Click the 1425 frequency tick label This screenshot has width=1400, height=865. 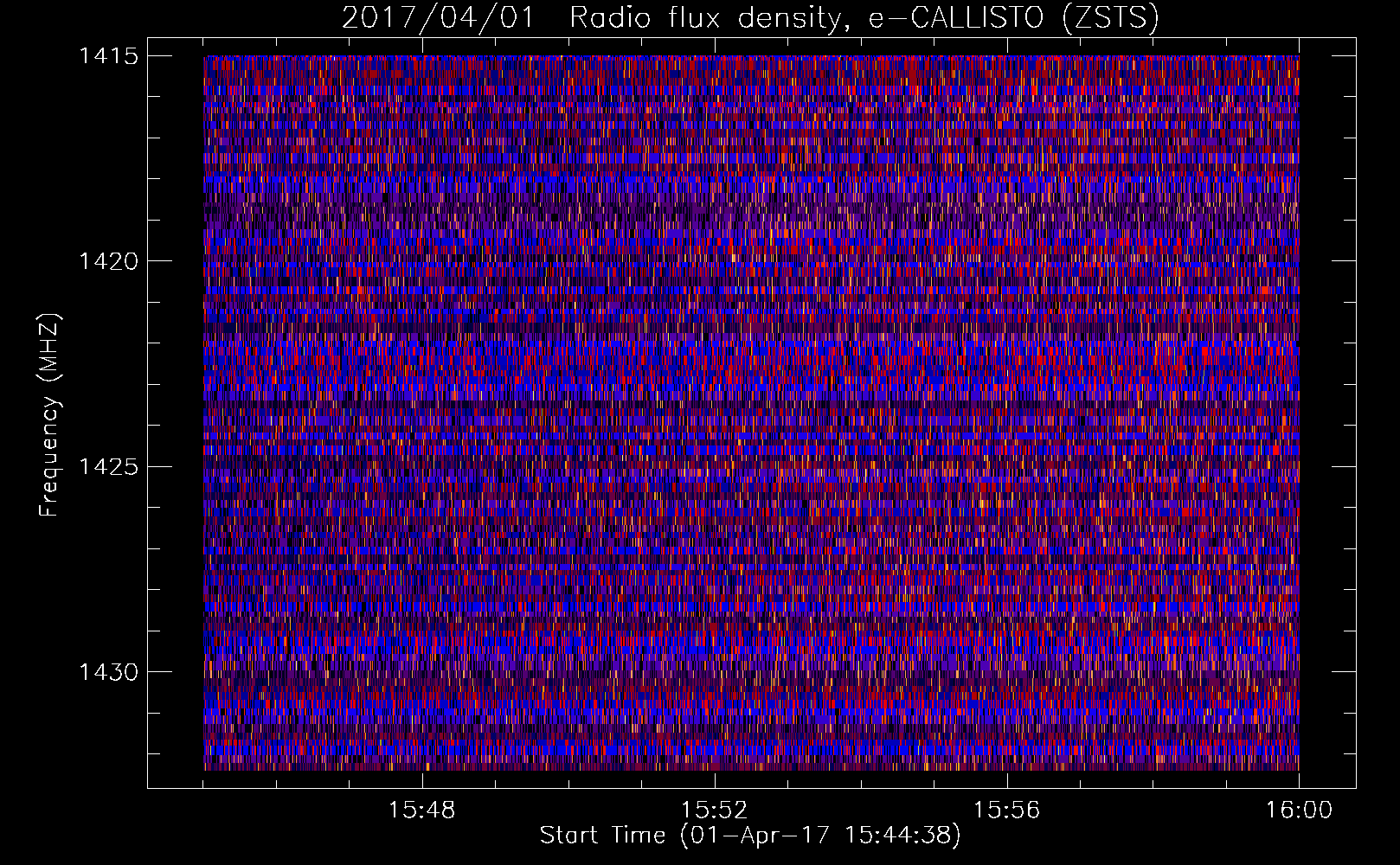click(108, 467)
